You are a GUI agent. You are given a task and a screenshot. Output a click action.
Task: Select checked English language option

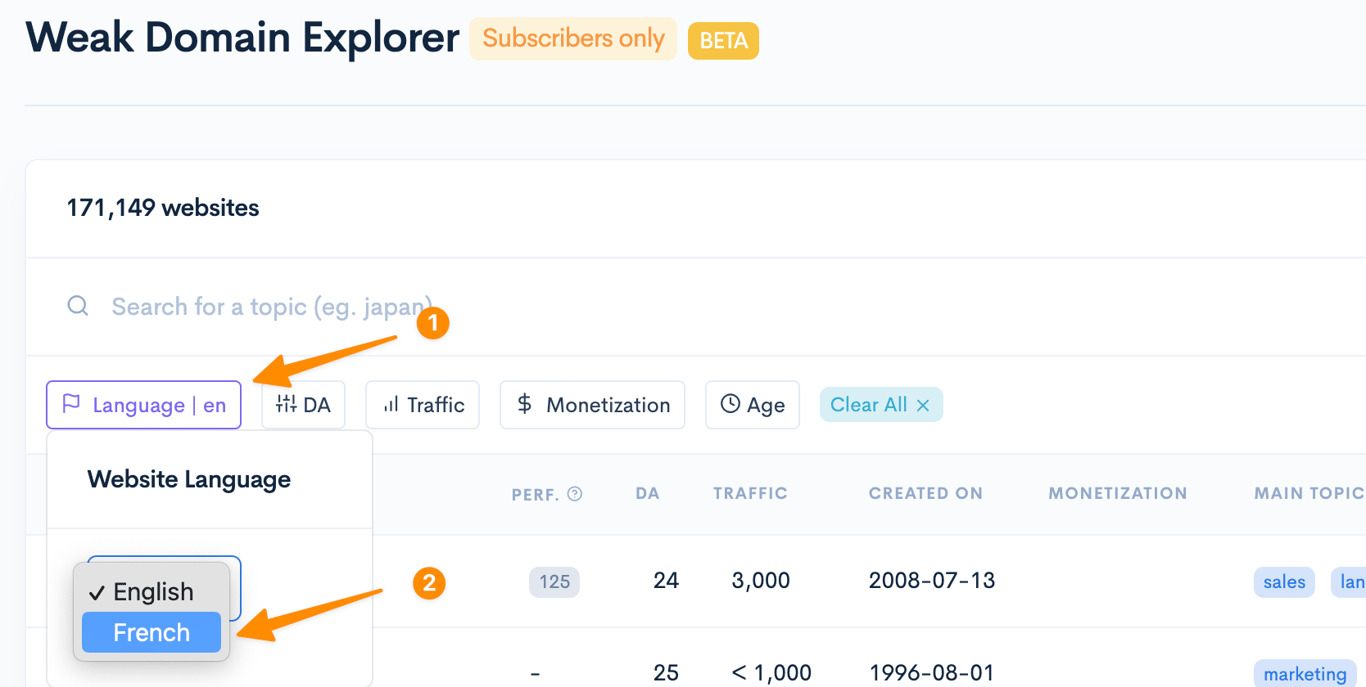coord(151,592)
